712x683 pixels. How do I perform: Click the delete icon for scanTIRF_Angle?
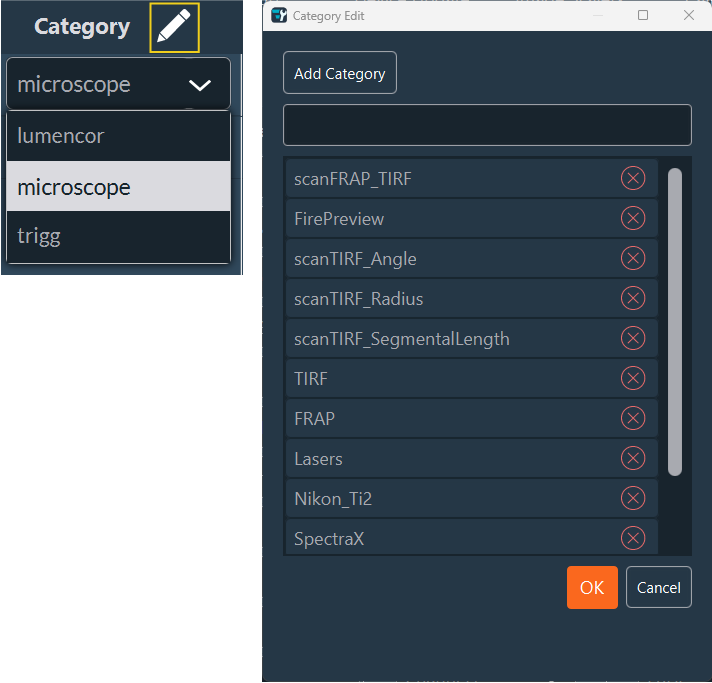633,258
